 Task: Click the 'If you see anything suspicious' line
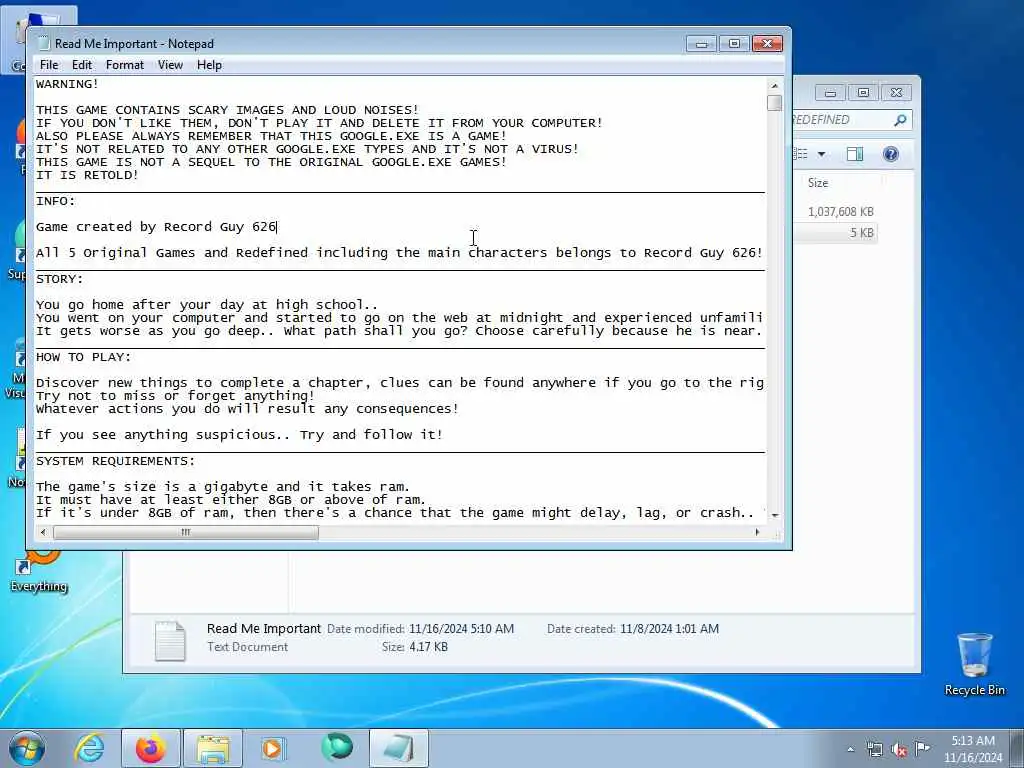[x=239, y=435]
